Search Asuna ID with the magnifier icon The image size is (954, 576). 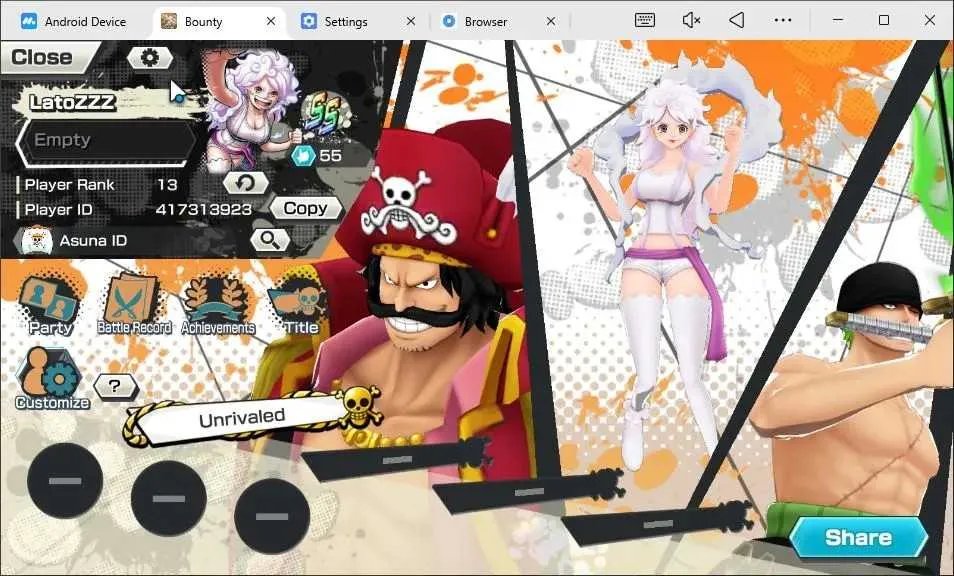click(270, 240)
